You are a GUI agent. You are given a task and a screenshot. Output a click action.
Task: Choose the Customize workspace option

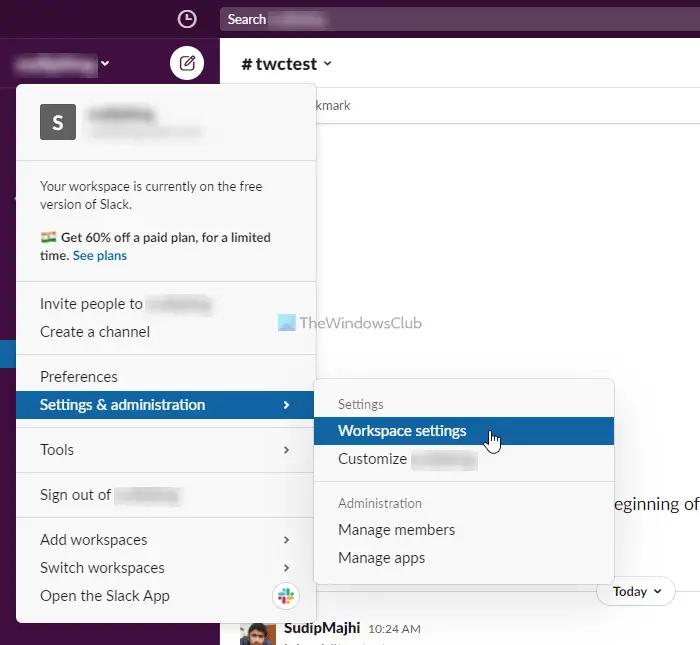[x=464, y=459]
